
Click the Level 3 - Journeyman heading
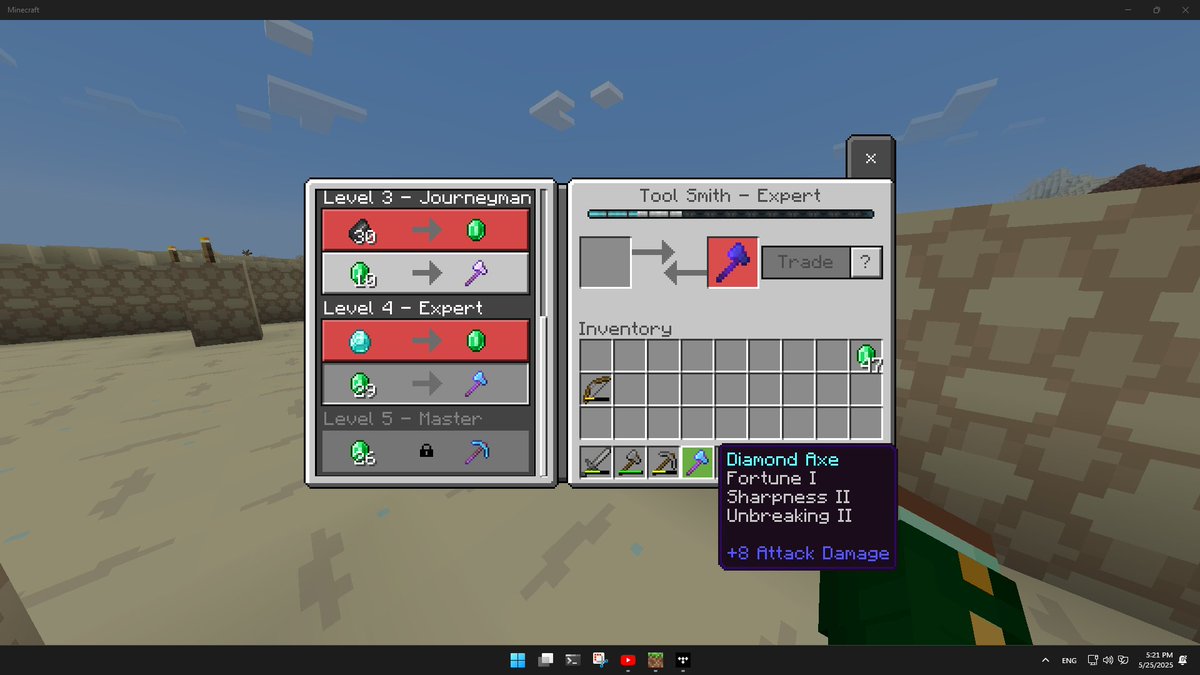click(x=427, y=198)
